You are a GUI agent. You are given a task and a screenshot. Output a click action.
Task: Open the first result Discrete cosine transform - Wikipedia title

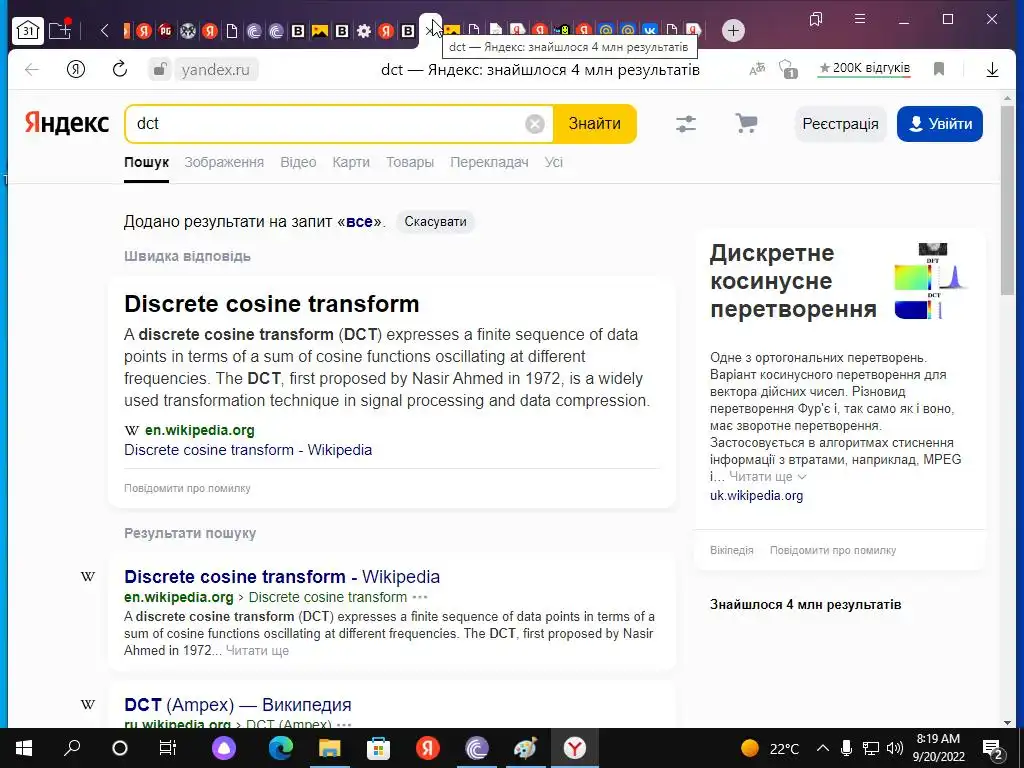pos(282,577)
